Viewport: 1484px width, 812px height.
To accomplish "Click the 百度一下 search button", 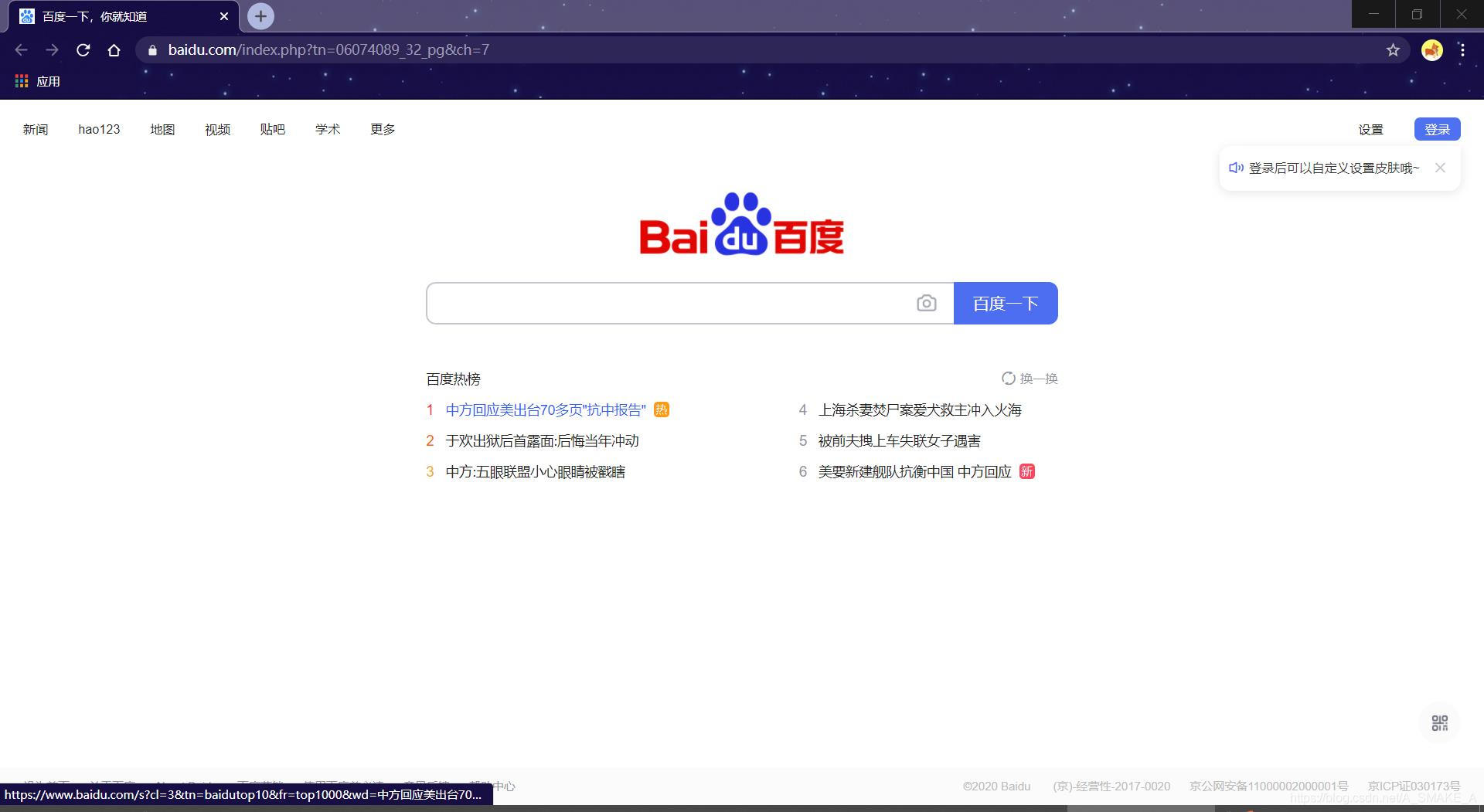I will [x=1006, y=303].
